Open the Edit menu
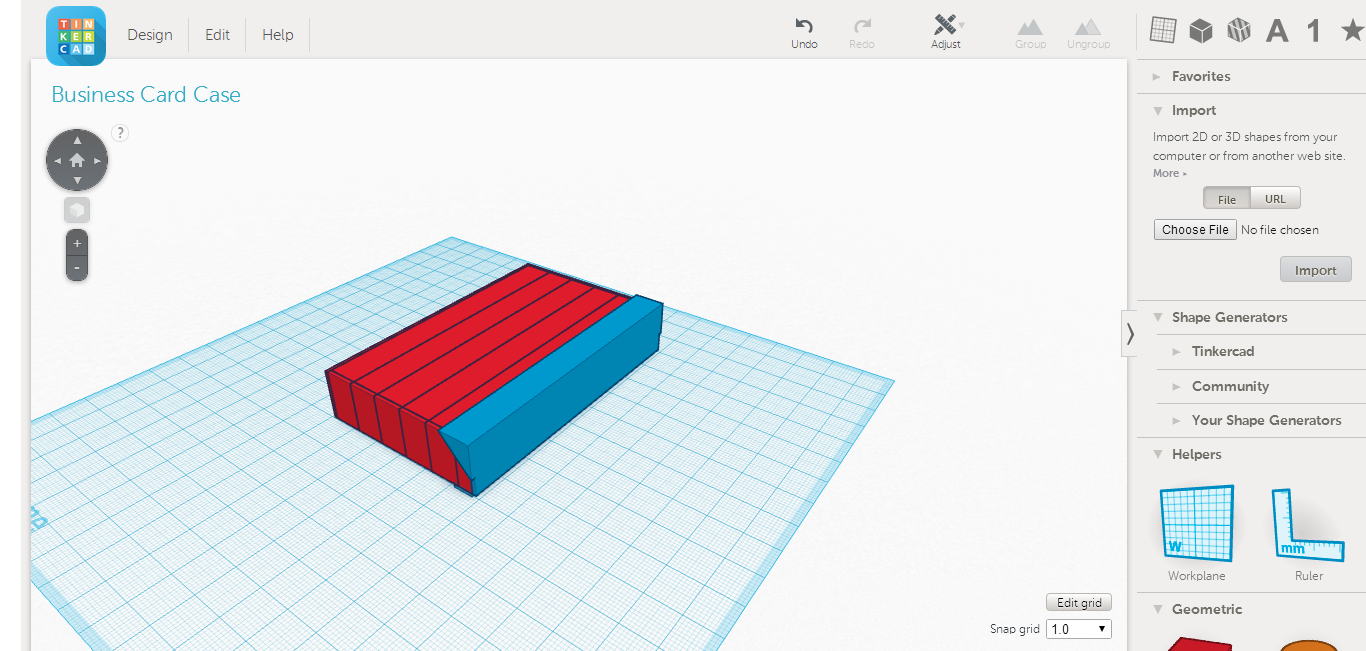This screenshot has width=1366, height=651. point(218,35)
